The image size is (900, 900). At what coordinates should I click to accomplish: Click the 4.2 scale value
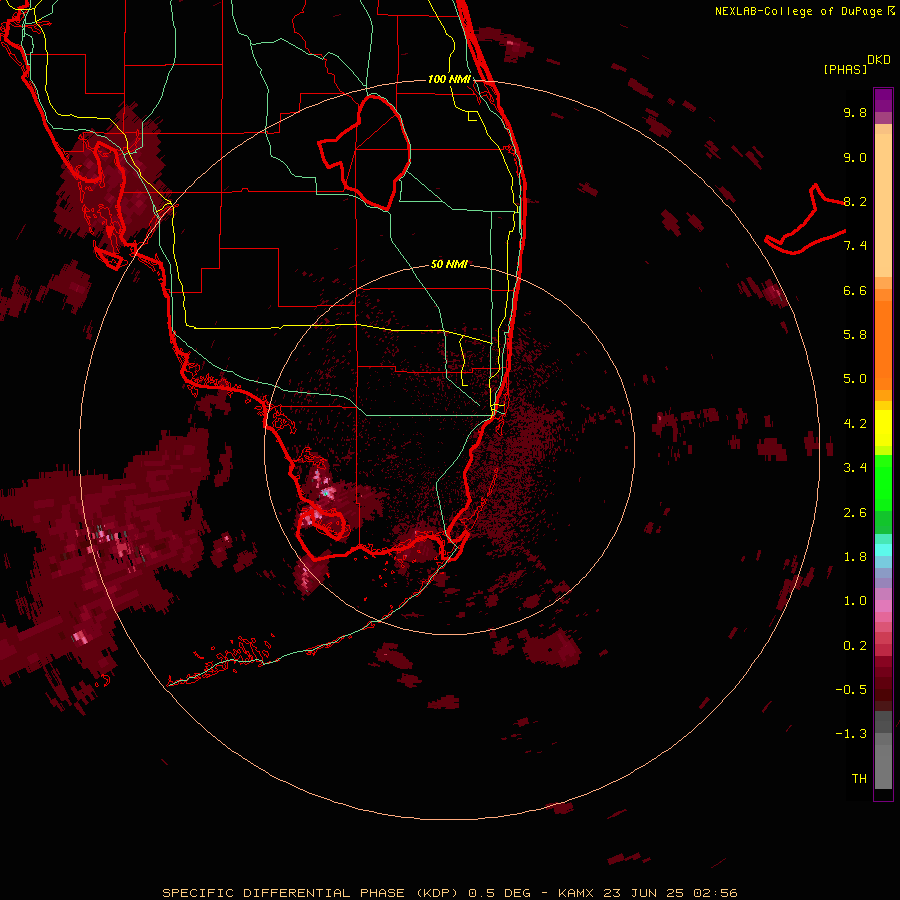point(855,424)
